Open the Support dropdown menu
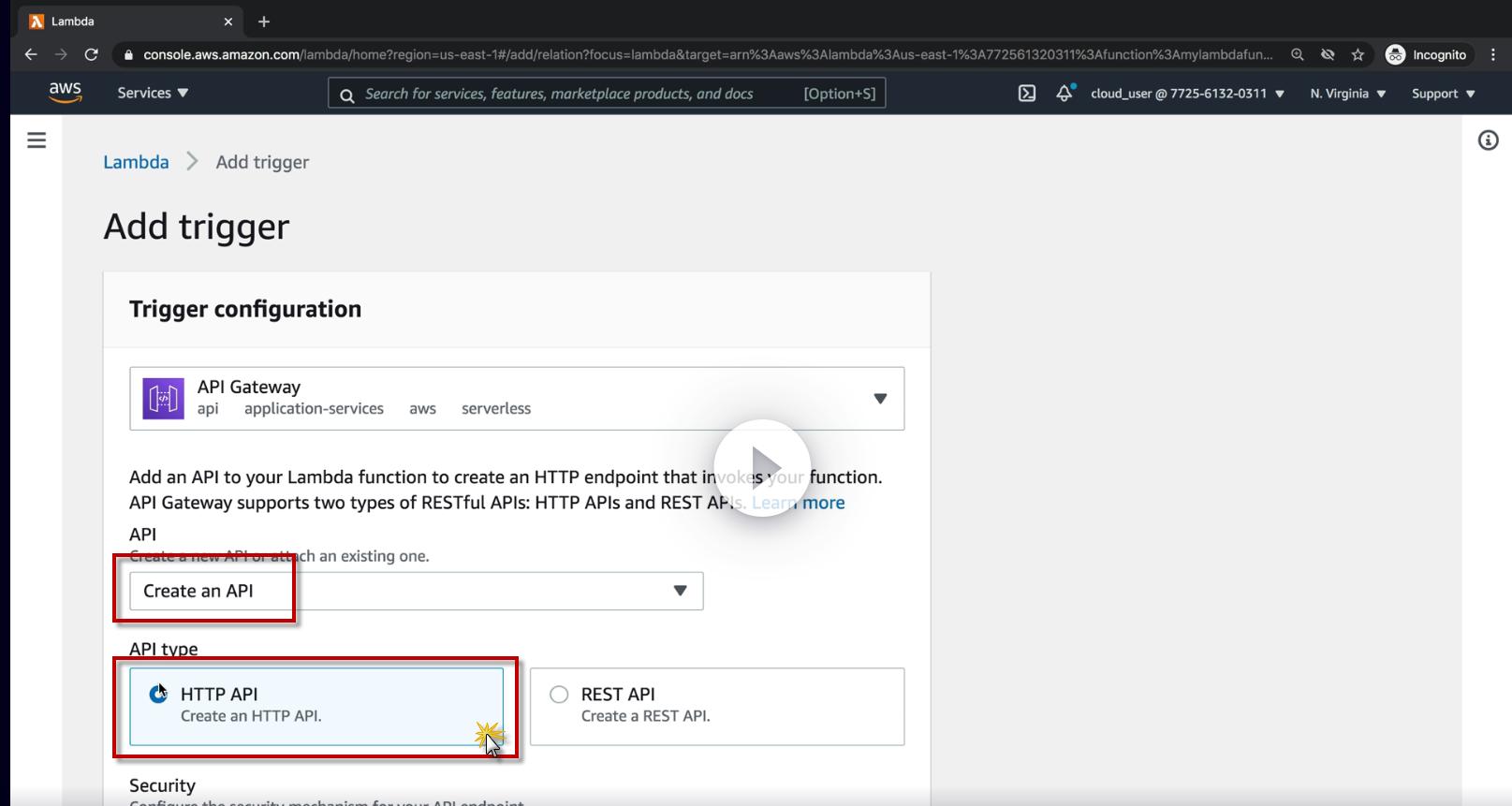Image resolution: width=1512 pixels, height=806 pixels. [x=1444, y=94]
